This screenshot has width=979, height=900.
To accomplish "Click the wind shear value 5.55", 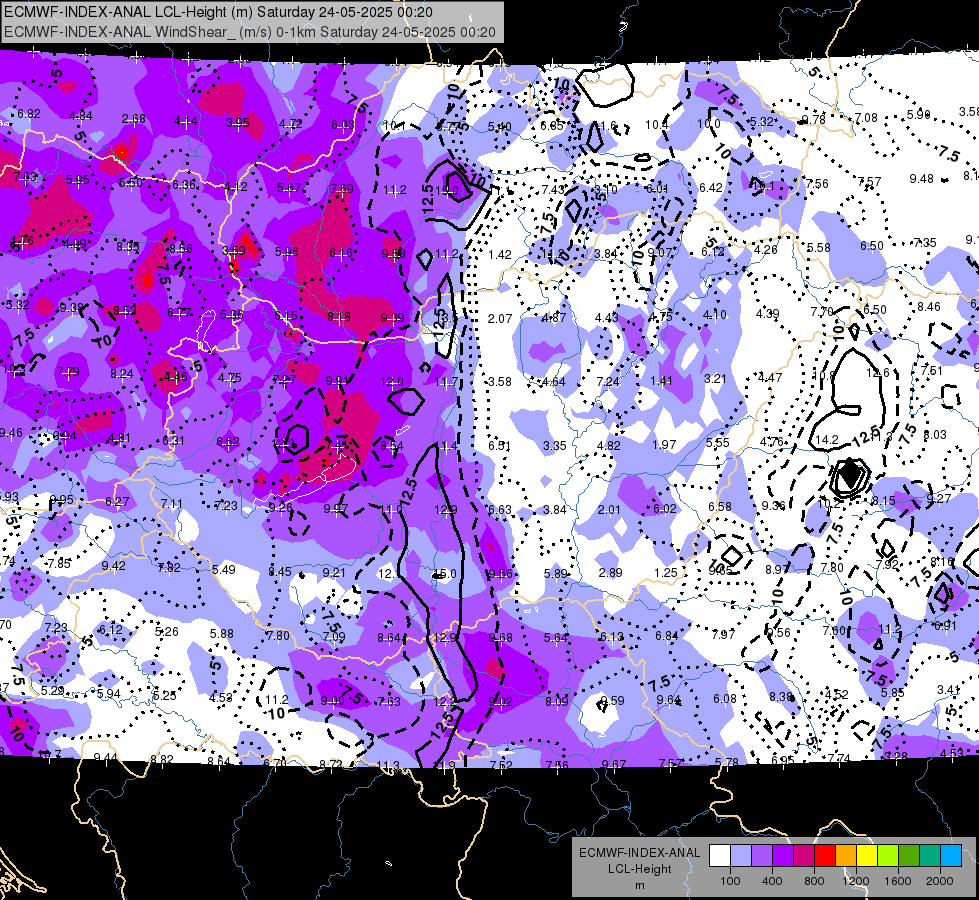I will click(x=717, y=442).
